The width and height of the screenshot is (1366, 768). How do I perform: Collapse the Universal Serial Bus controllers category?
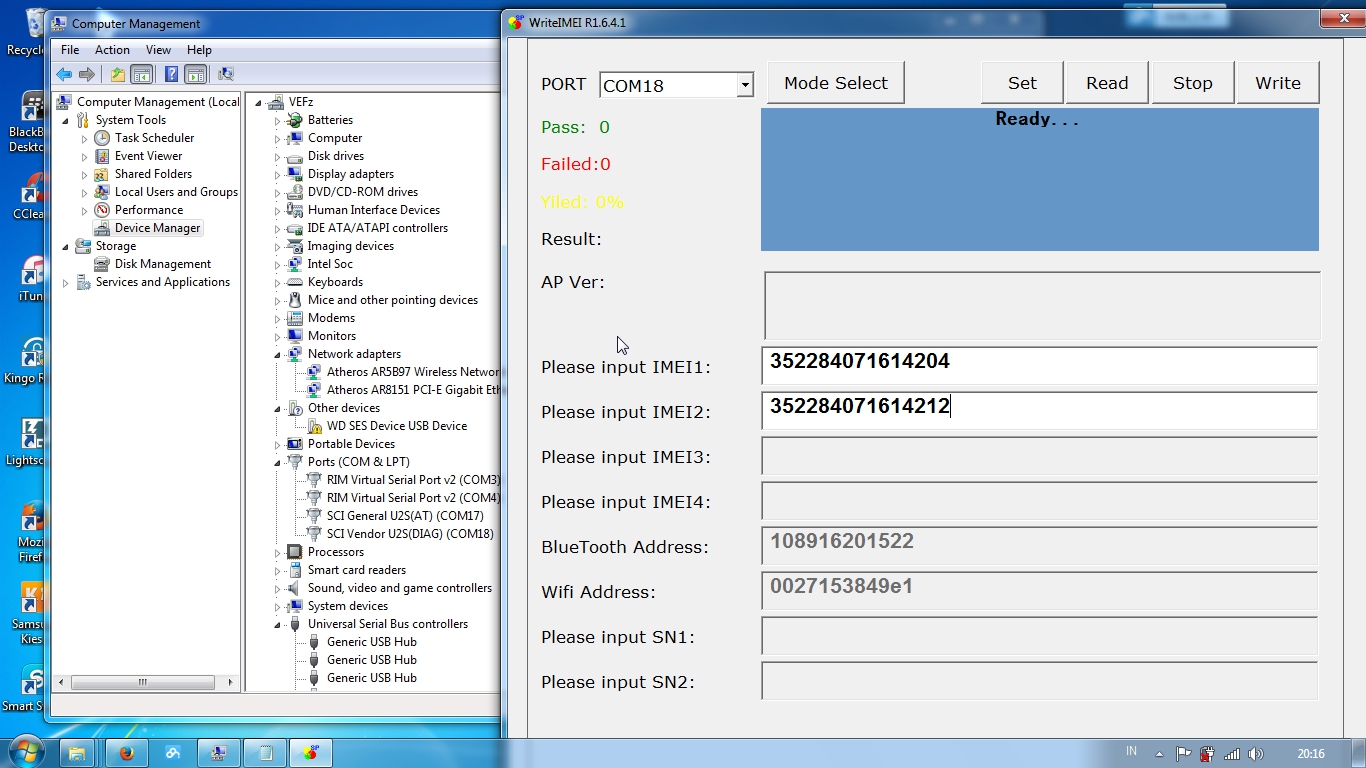click(278, 624)
